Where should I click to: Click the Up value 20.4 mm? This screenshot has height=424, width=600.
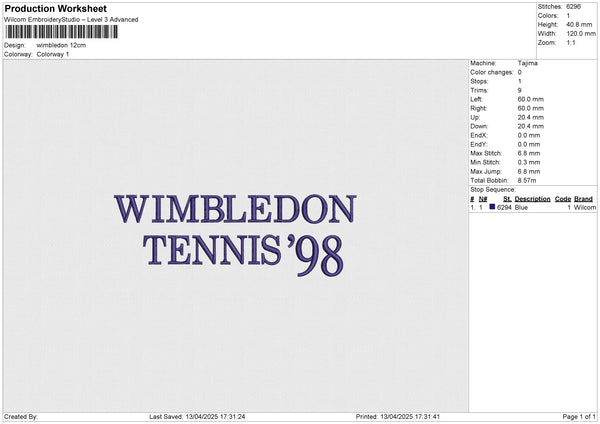(531, 117)
